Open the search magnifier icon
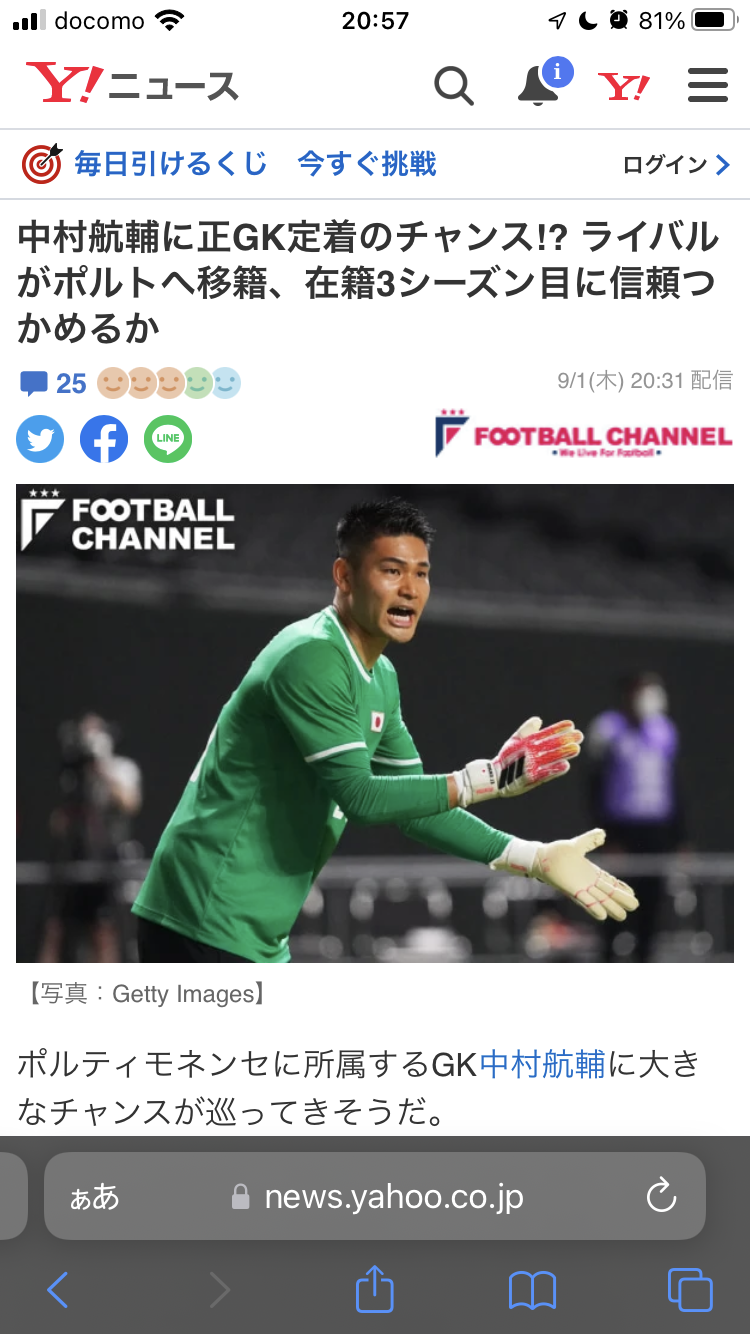The width and height of the screenshot is (750, 1334). pos(453,87)
